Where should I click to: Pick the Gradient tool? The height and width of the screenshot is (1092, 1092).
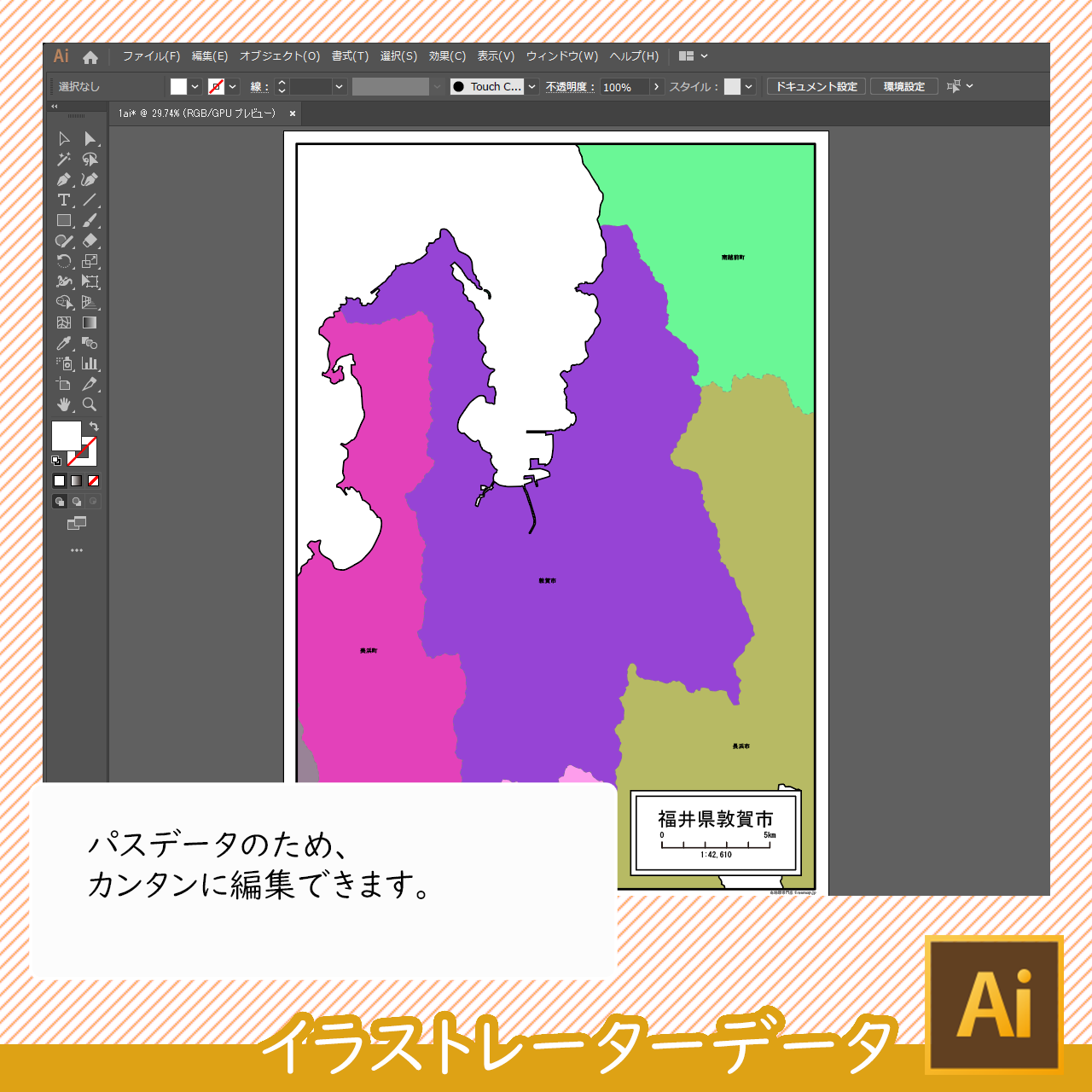[90, 323]
